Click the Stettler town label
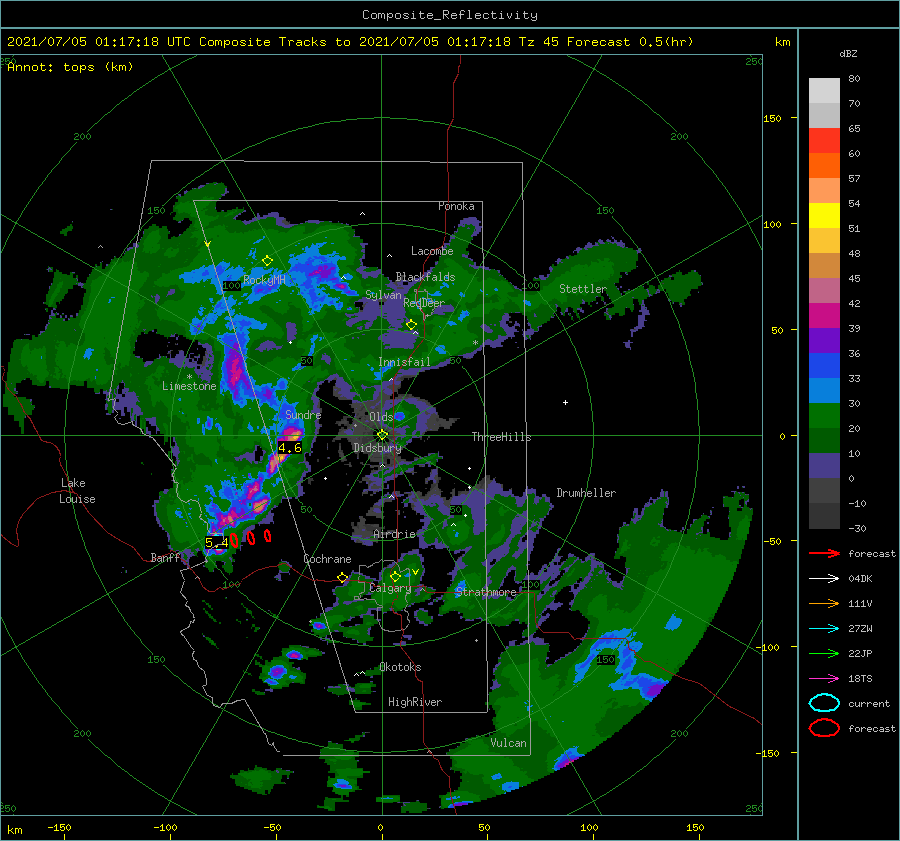The height and width of the screenshot is (841, 900). click(583, 289)
